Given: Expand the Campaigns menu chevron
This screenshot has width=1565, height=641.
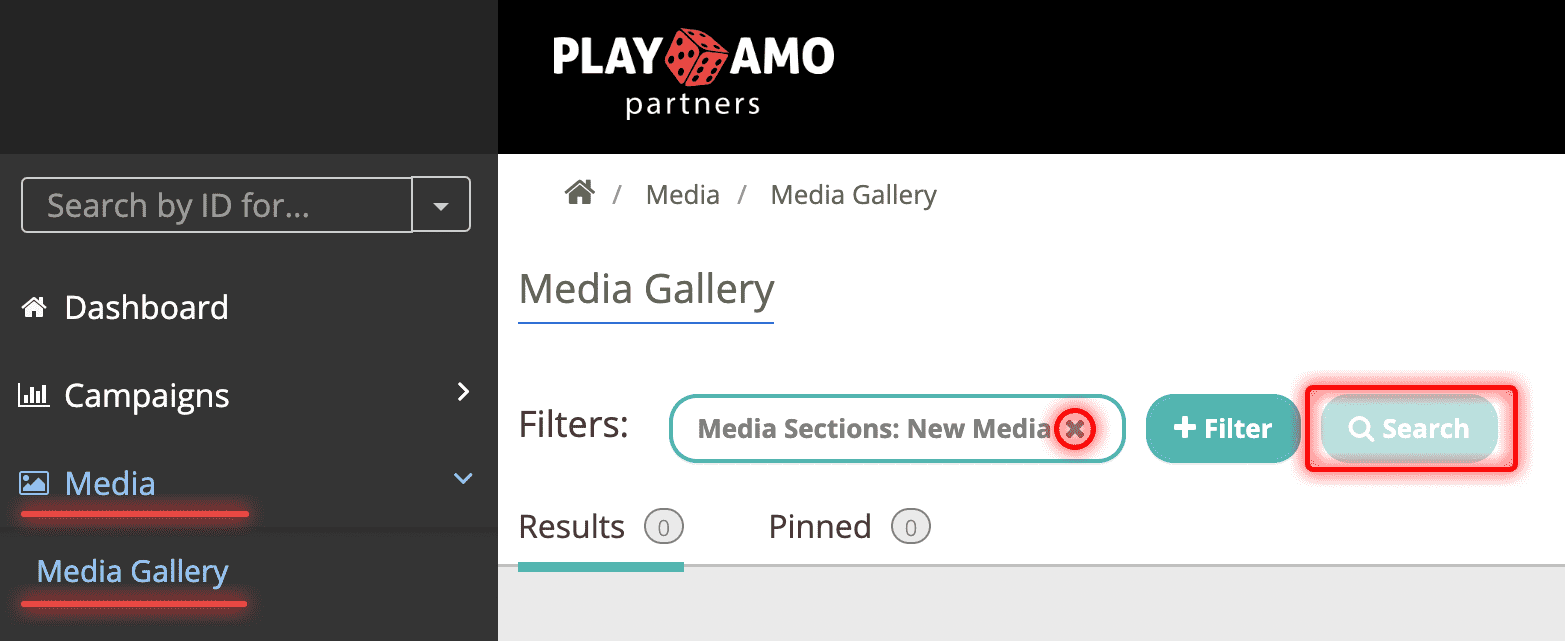Looking at the screenshot, I should tap(463, 392).
